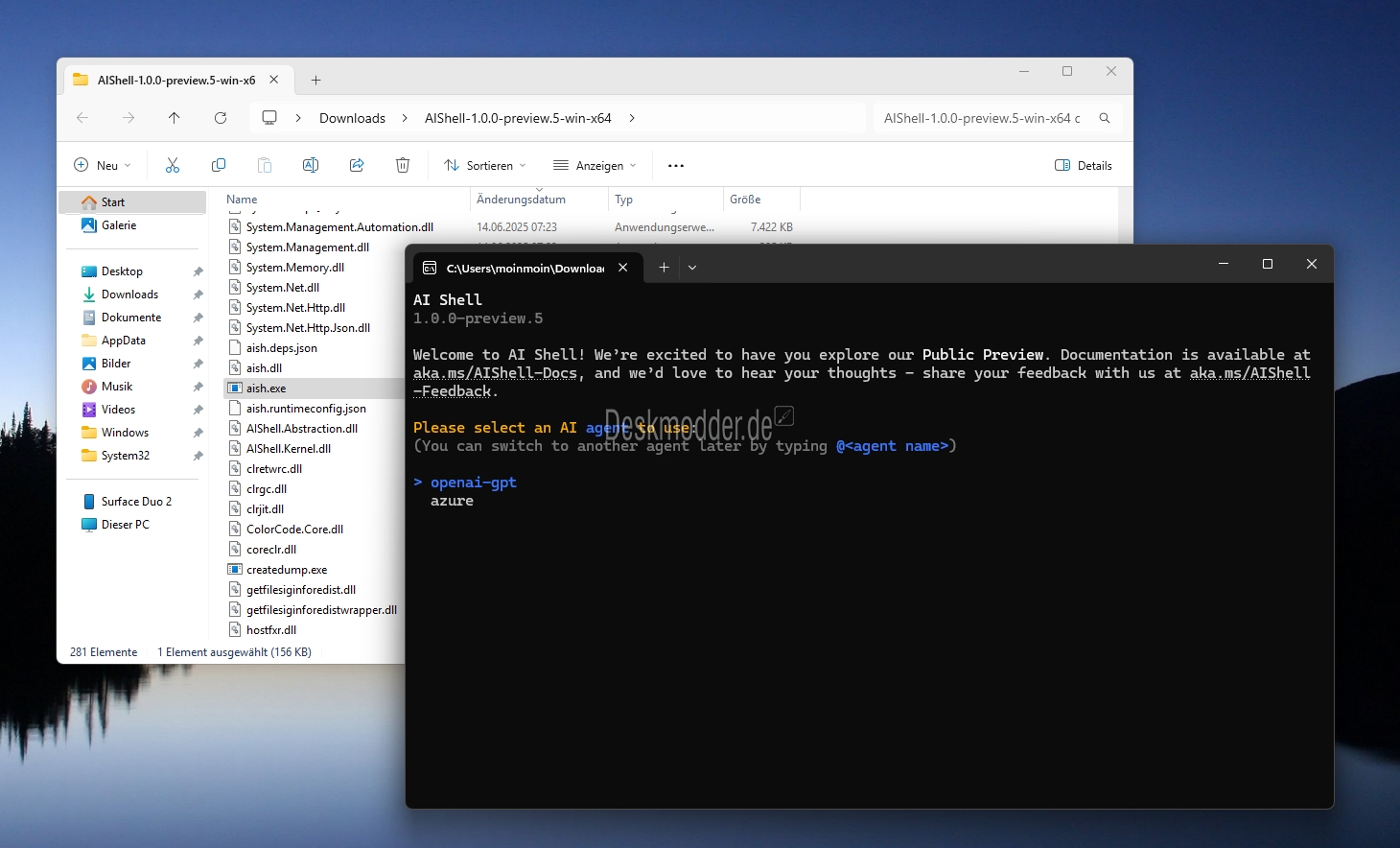
Task: Open a new terminal tab with plus
Action: (664, 268)
